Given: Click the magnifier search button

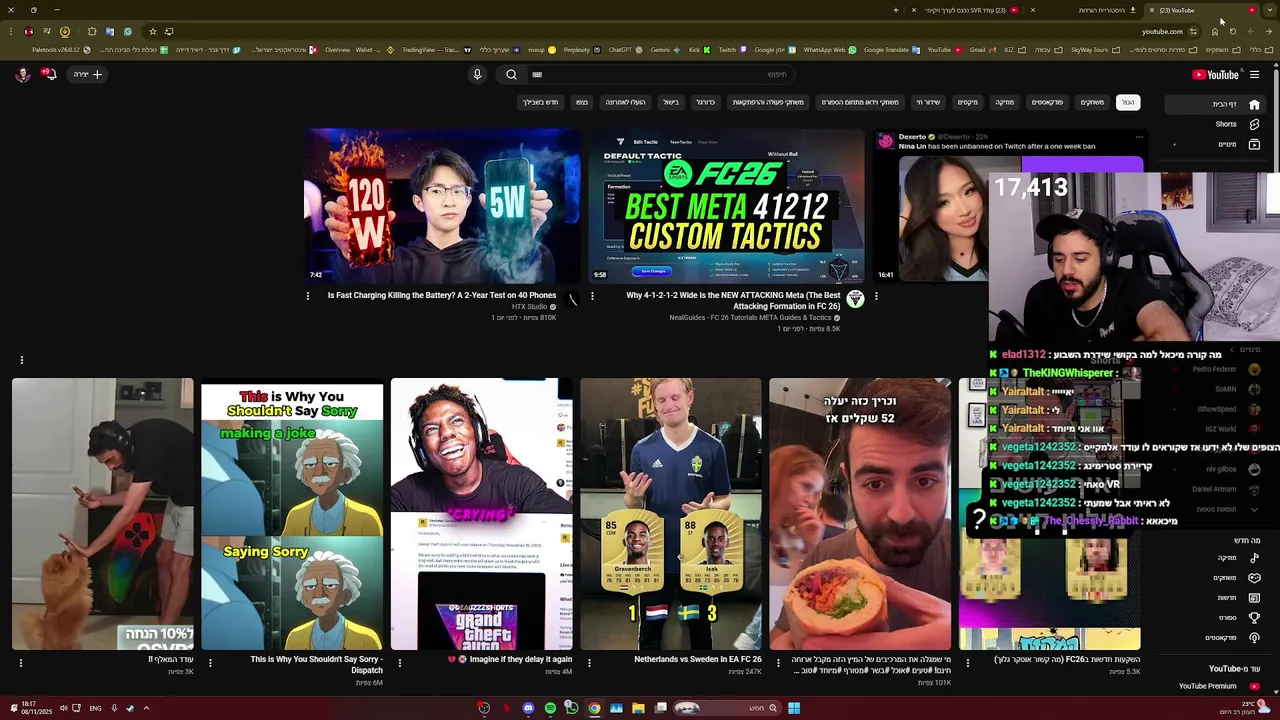Looking at the screenshot, I should [511, 74].
